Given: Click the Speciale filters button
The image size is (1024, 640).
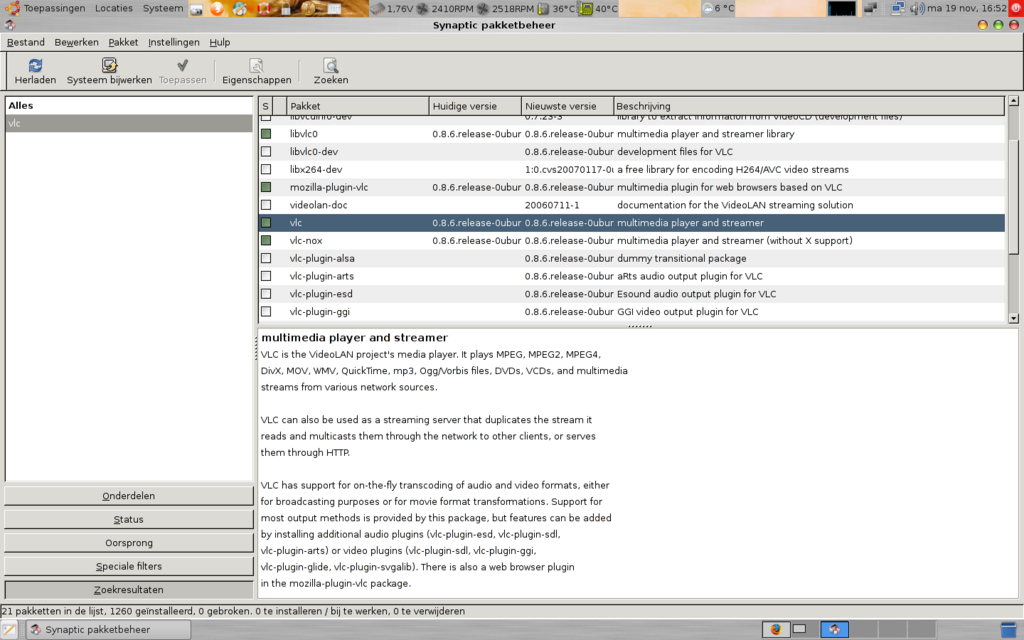Looking at the screenshot, I should (129, 567).
